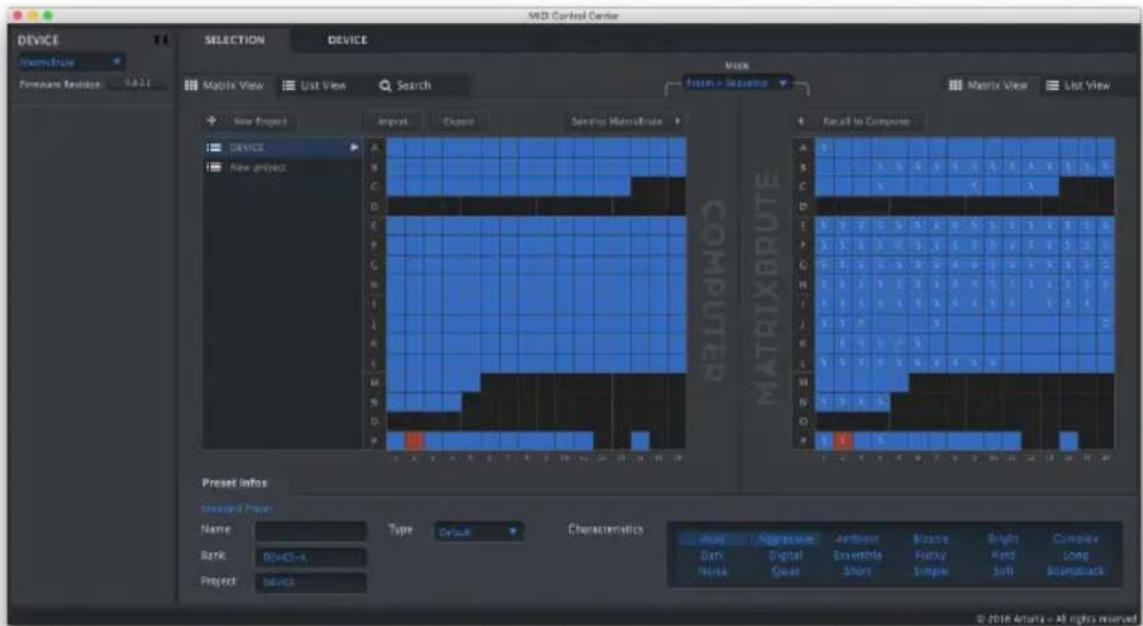Click the Name input field
The width and height of the screenshot is (1143, 626).
tap(310, 531)
